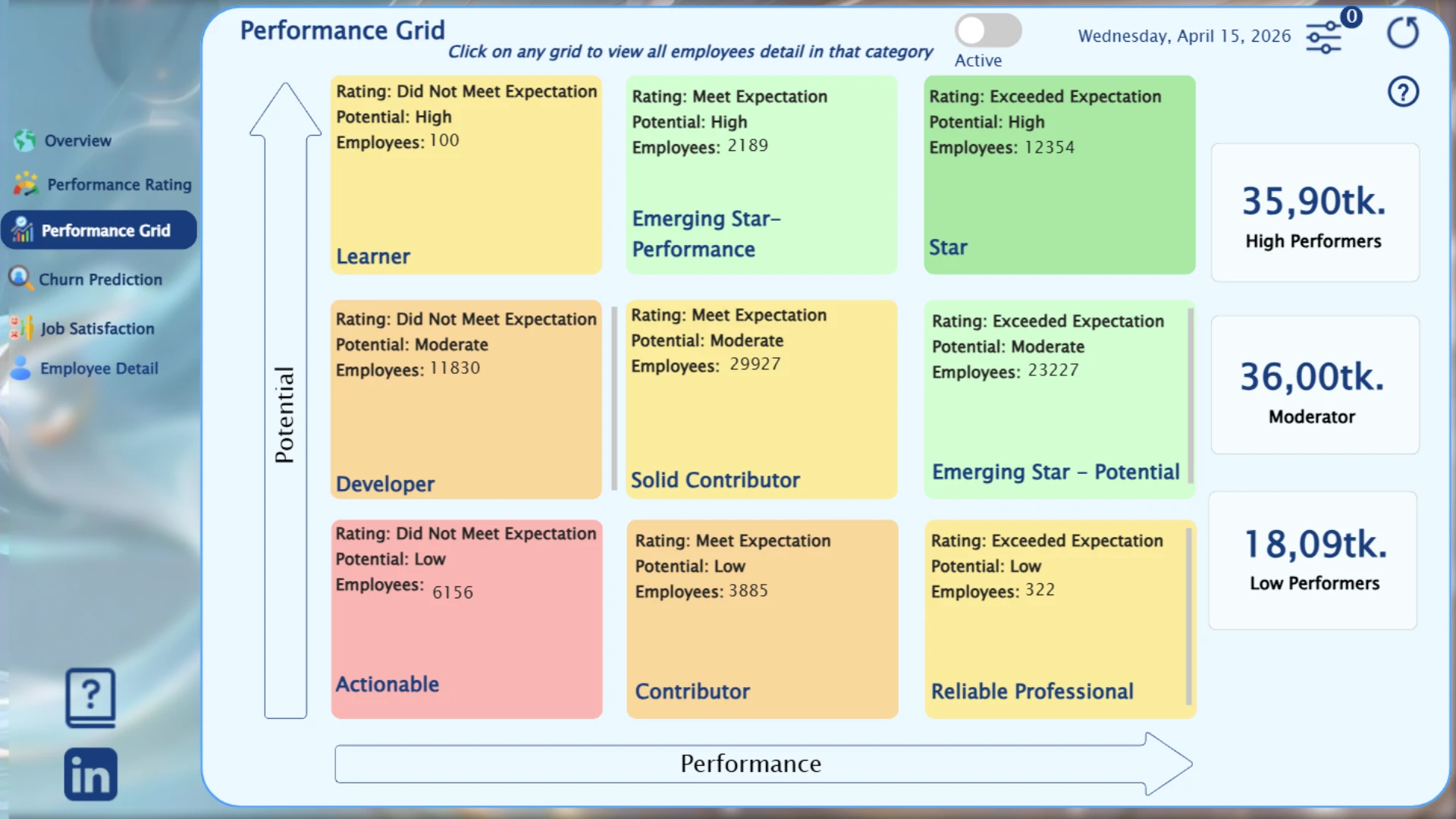
Task: Go to Job Satisfaction page
Action: 97,328
